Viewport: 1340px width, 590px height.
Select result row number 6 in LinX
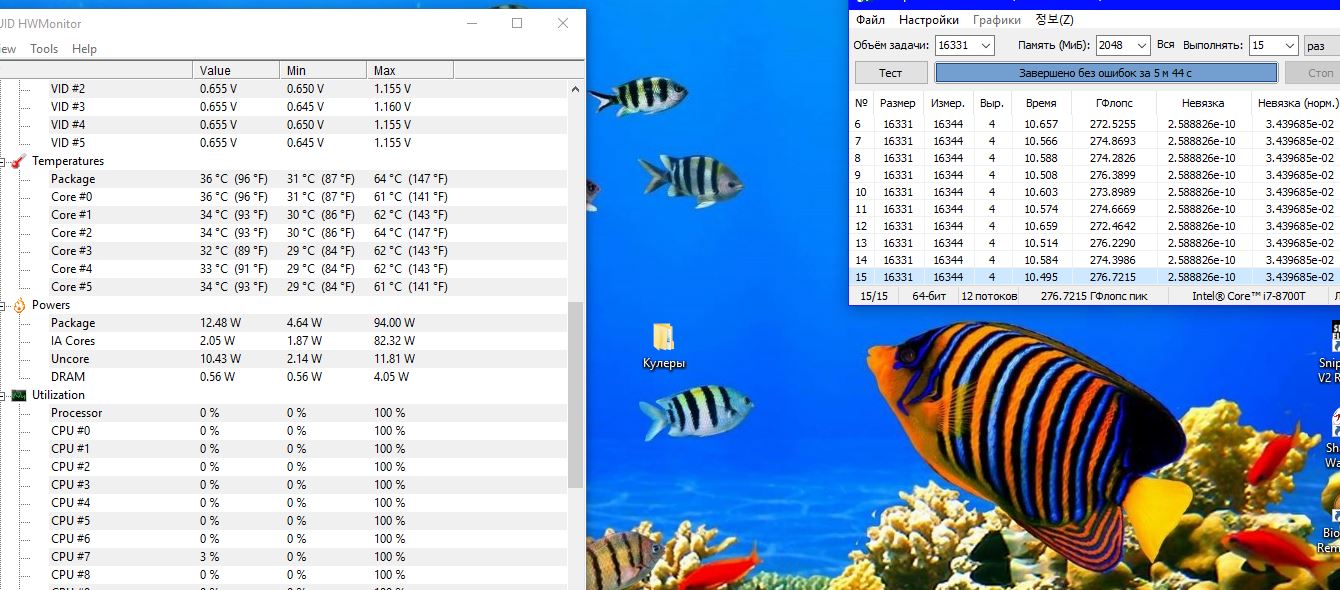point(1094,124)
